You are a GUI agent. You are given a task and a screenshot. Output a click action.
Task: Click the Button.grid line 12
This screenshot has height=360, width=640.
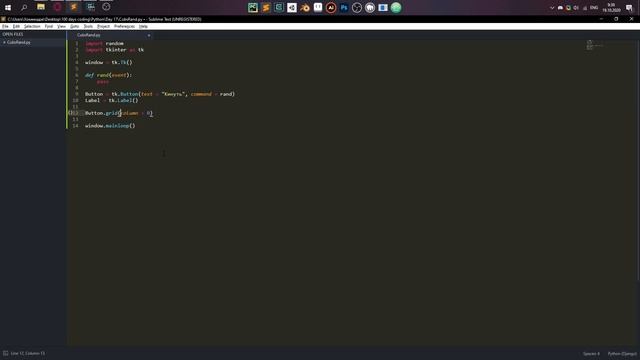pos(119,113)
